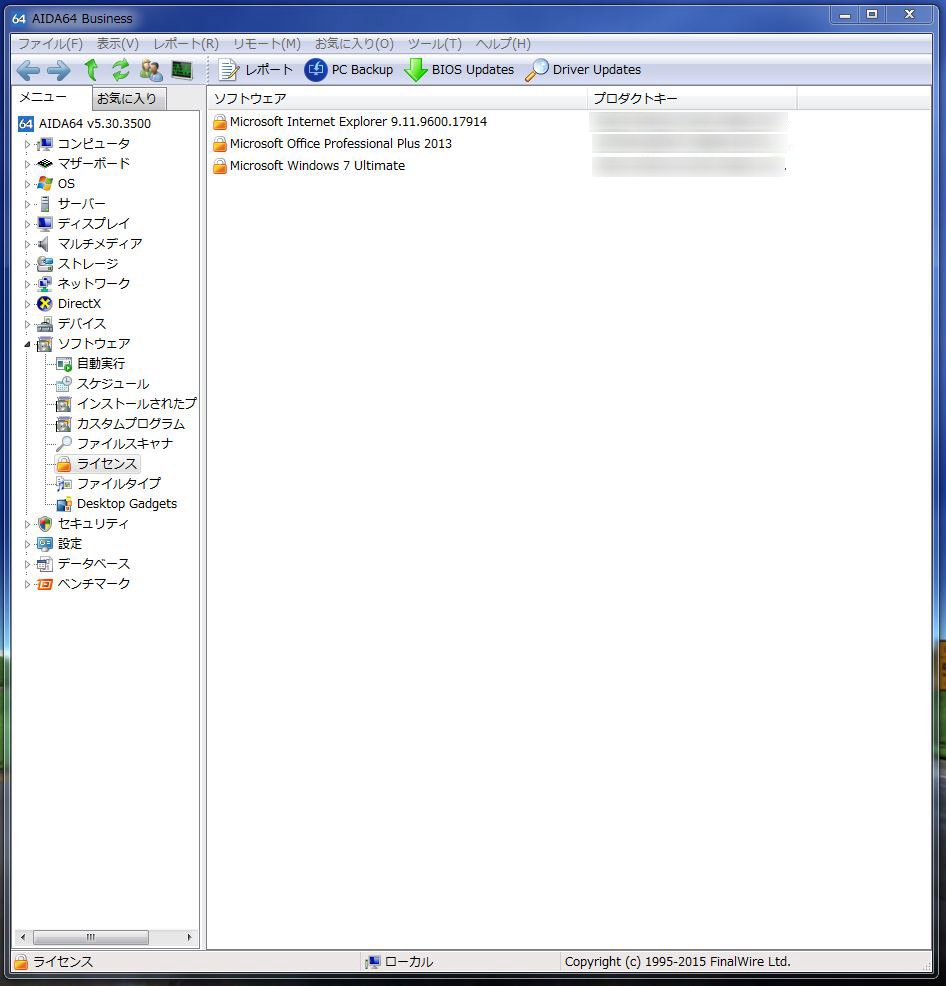The width and height of the screenshot is (946, 986).
Task: Click the Back arrow toolbar icon
Action: coord(28,70)
